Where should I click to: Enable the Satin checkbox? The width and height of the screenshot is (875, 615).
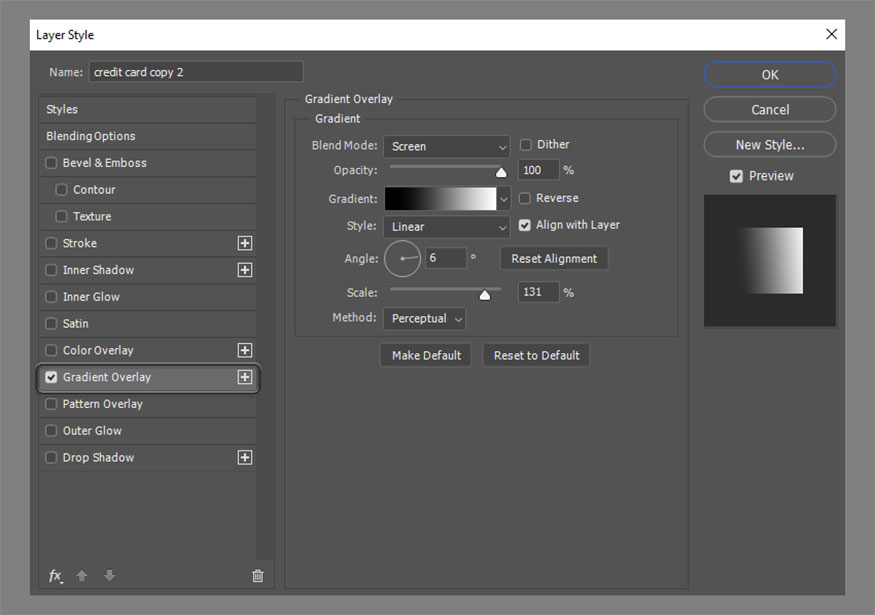pyautogui.click(x=51, y=324)
